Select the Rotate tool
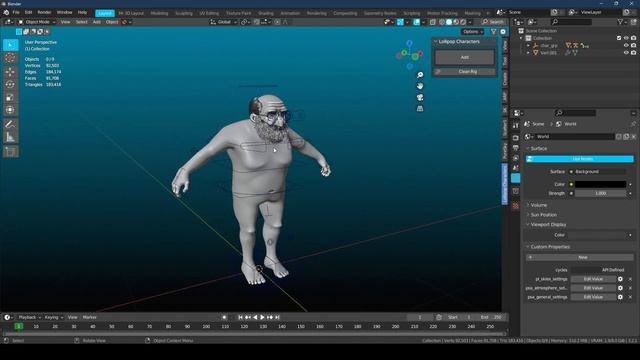Image resolution: width=640 pixels, height=360 pixels. pyautogui.click(x=11, y=84)
